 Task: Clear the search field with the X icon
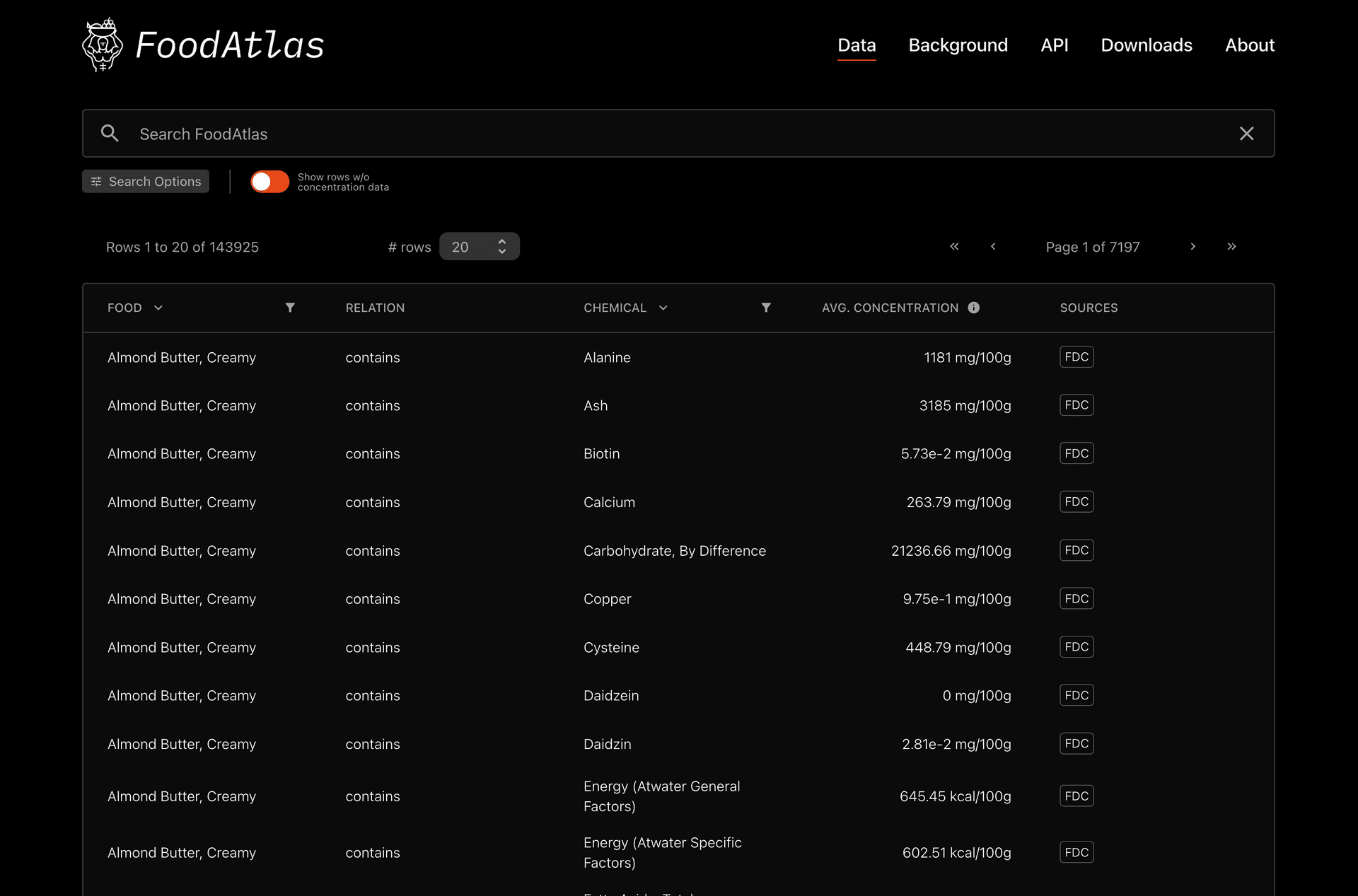1246,133
